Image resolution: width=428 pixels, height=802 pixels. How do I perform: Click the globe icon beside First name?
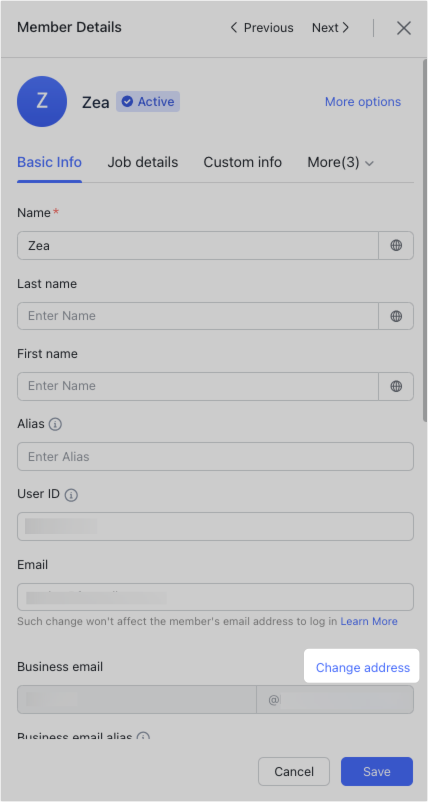pos(396,386)
